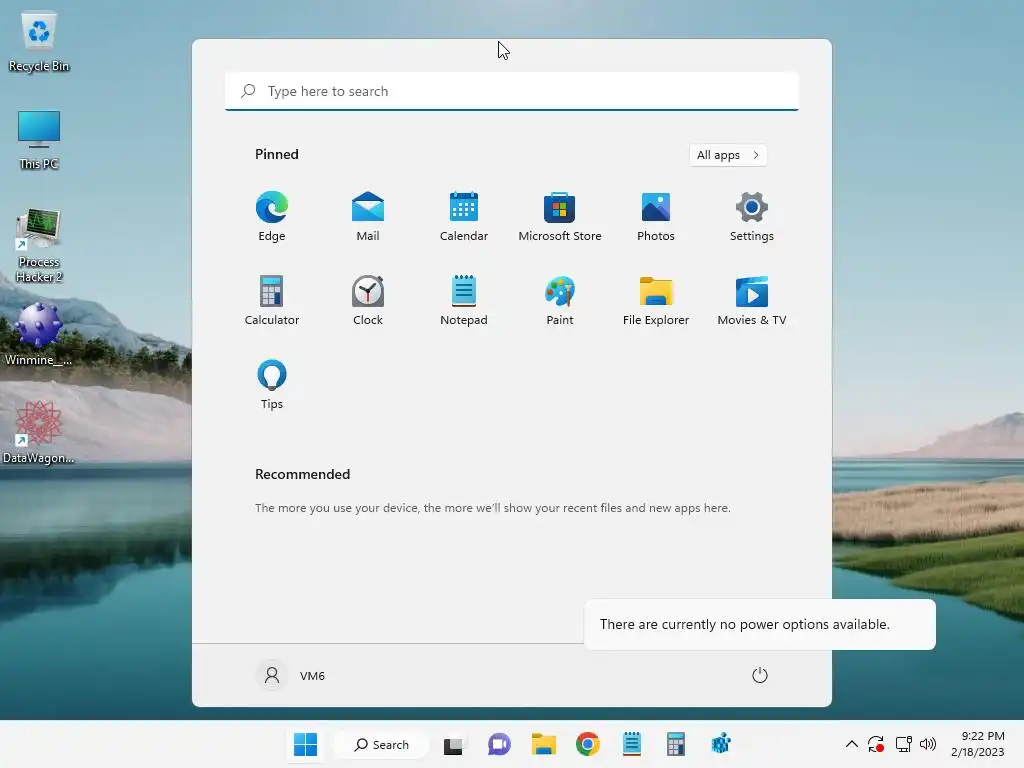Launch the Mail pinned app

(368, 216)
